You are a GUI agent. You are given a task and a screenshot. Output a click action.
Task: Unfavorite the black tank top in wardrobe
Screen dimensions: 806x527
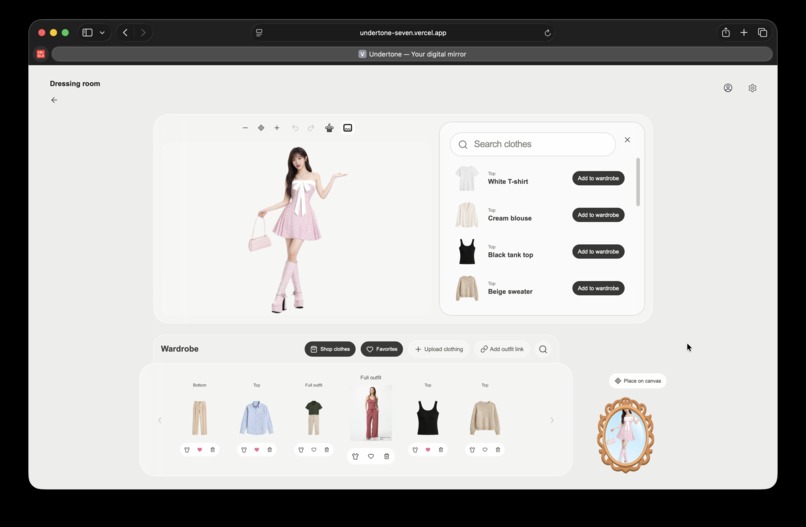[x=428, y=450]
